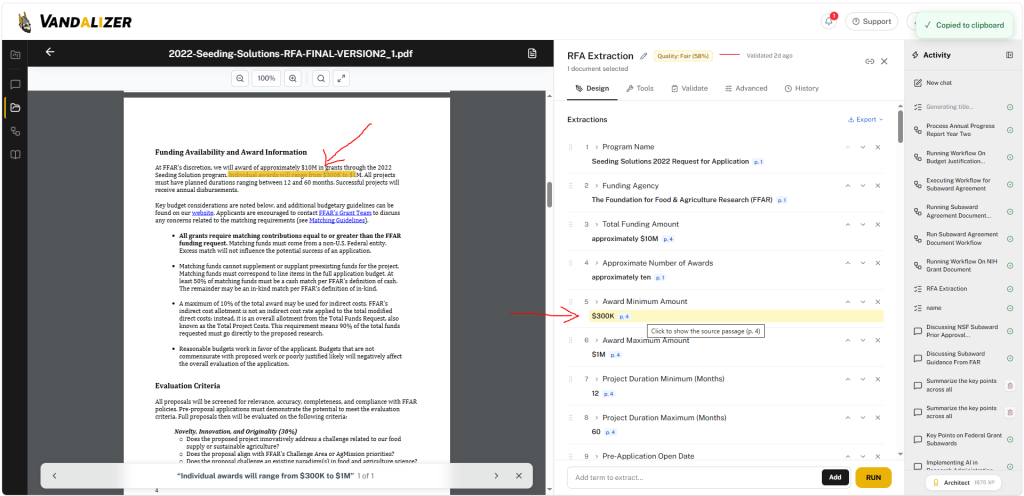Show source page p.4 for $1M
The width and height of the screenshot is (1024, 496).
(x=615, y=355)
